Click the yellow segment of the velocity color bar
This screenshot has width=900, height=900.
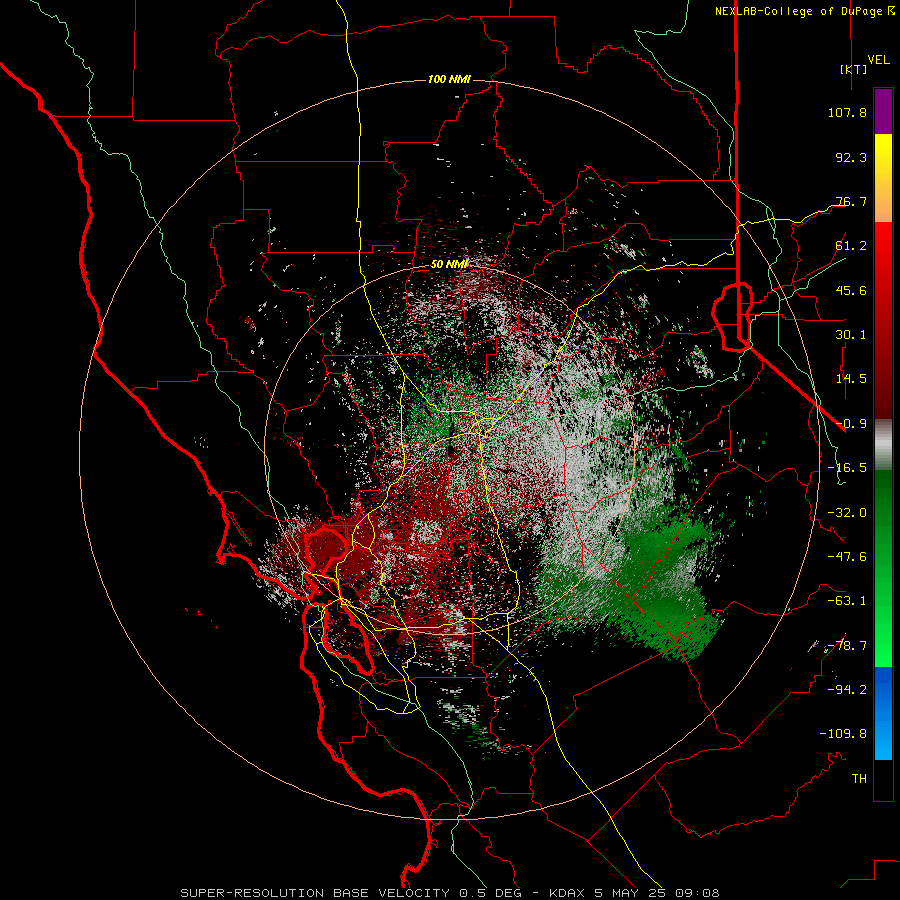pyautogui.click(x=883, y=158)
